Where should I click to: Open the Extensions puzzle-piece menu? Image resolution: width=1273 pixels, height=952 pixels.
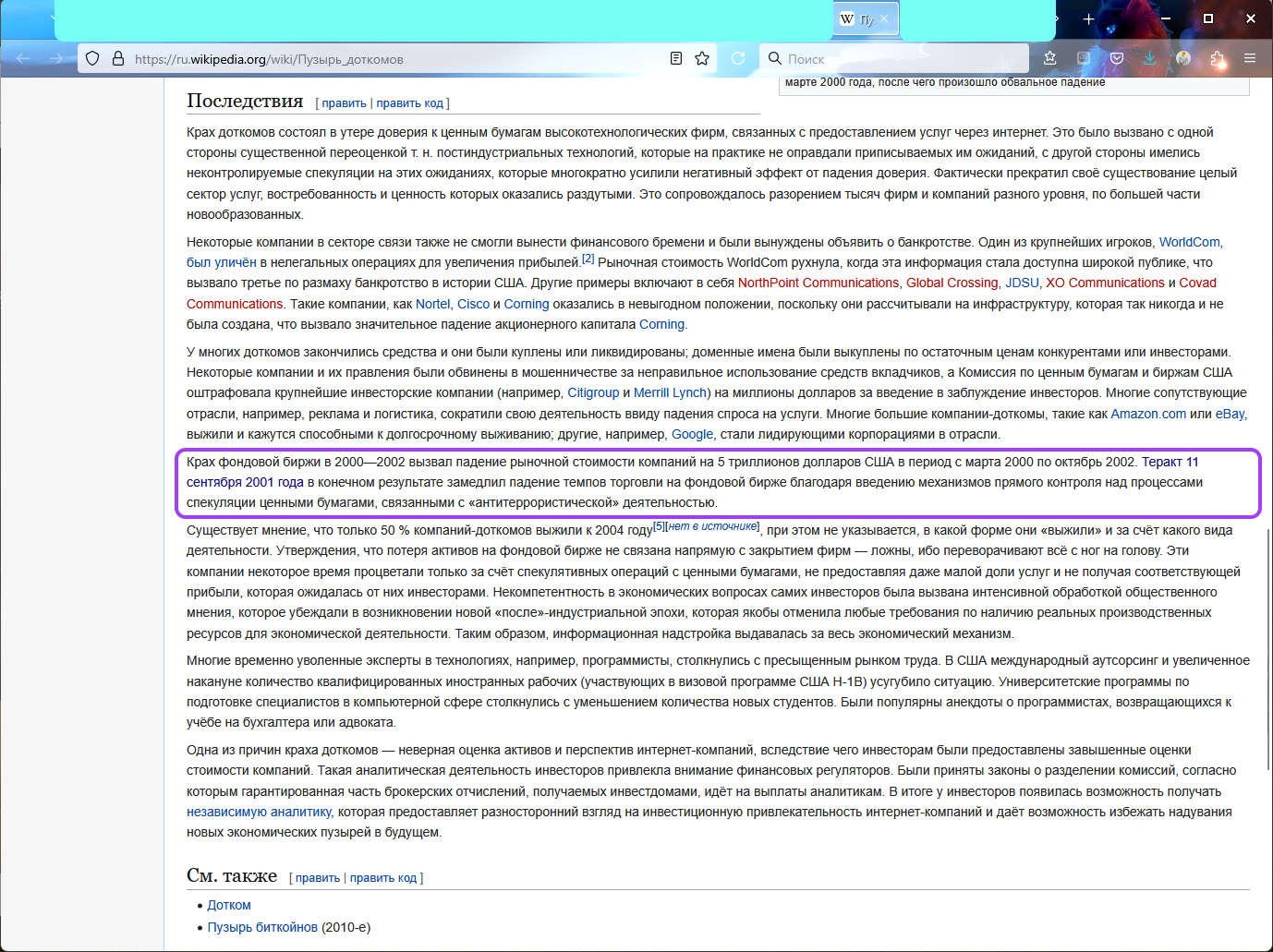click(1217, 58)
